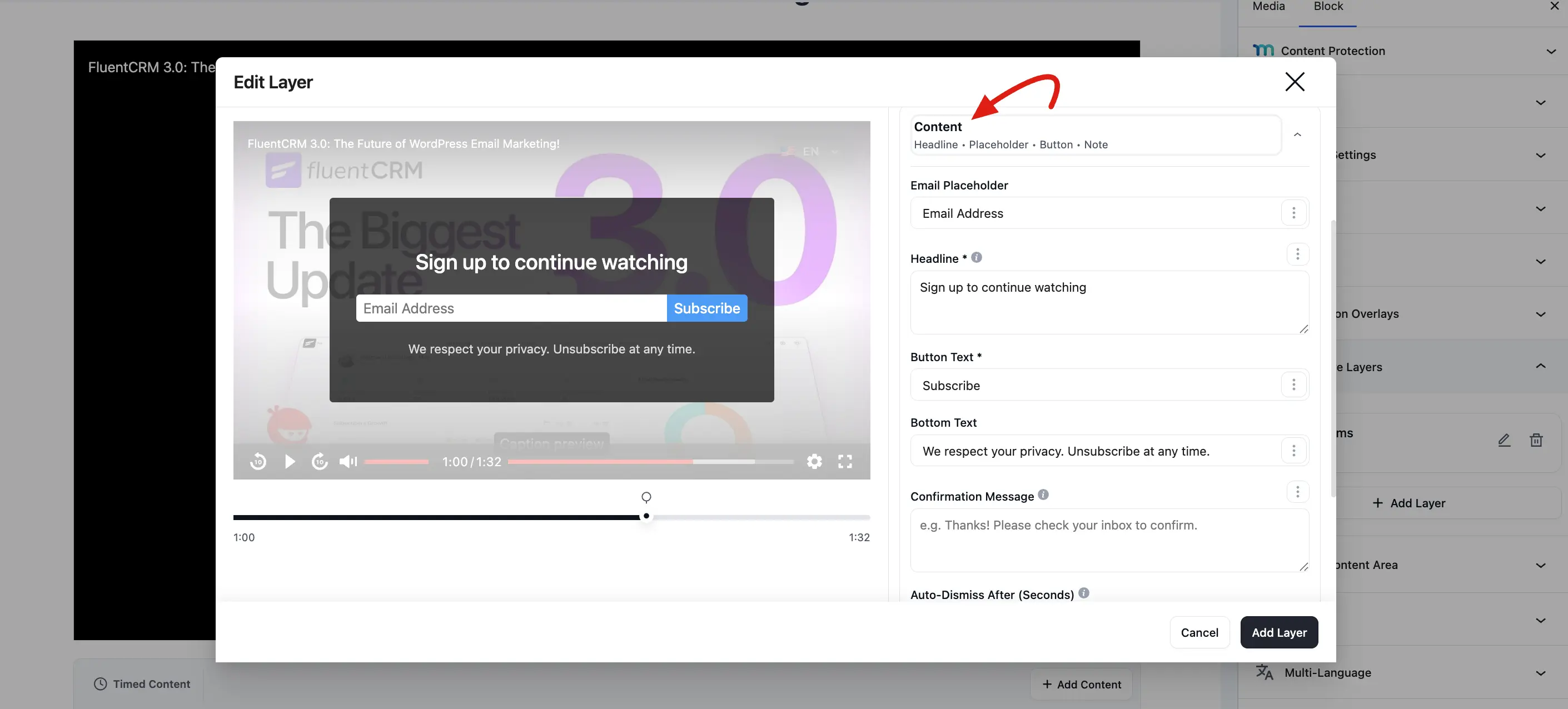
Task: Open options menu for Email Placeholder field
Action: [x=1293, y=213]
